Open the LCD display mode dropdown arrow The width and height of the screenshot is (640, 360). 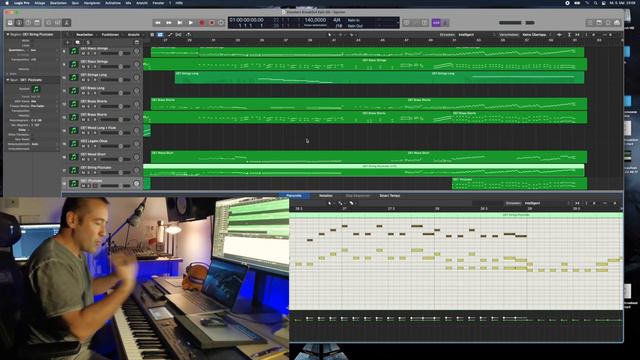398,23
